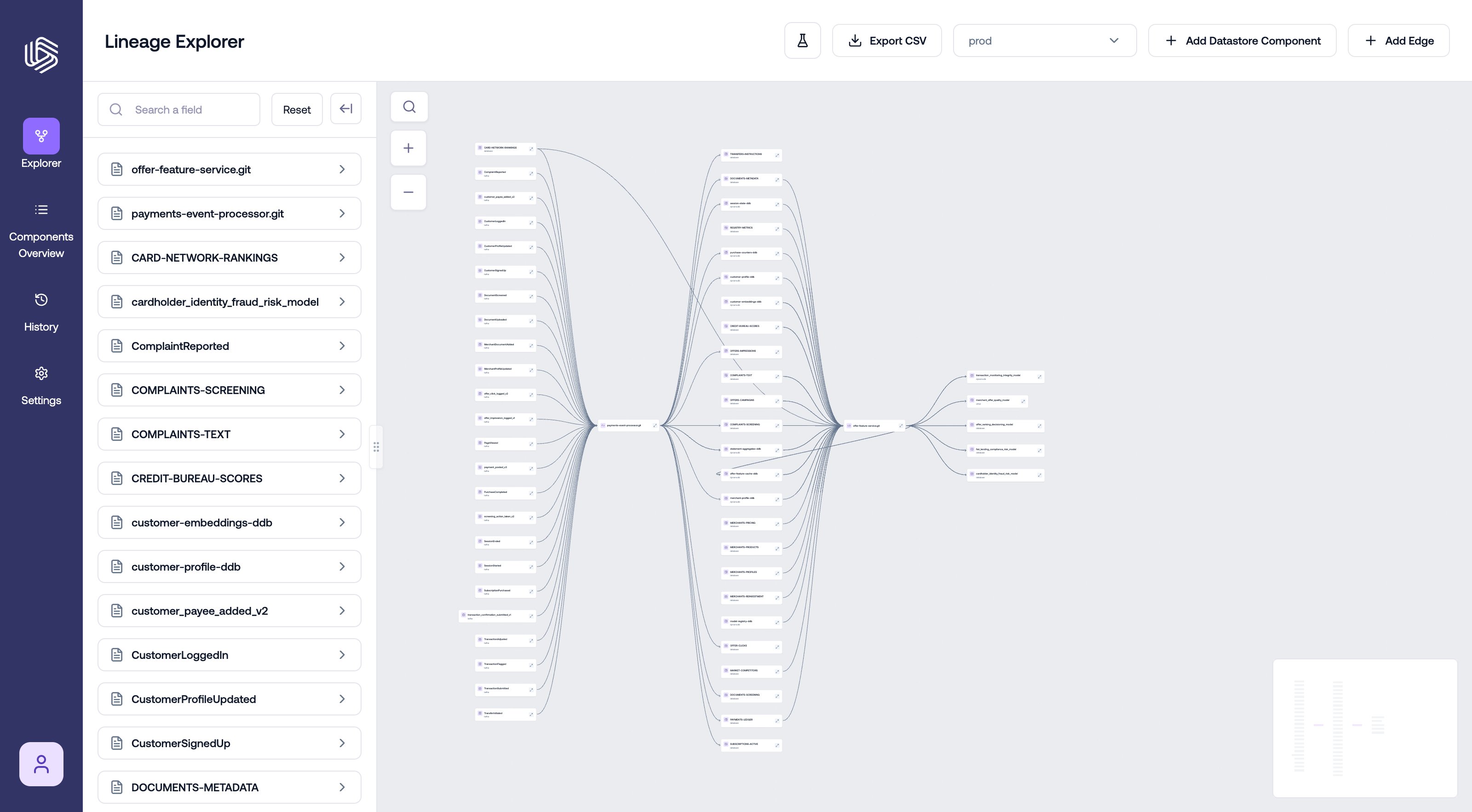Select COMPLAINTS-TEXT in the field list
Image resolution: width=1472 pixels, height=812 pixels.
[x=229, y=434]
